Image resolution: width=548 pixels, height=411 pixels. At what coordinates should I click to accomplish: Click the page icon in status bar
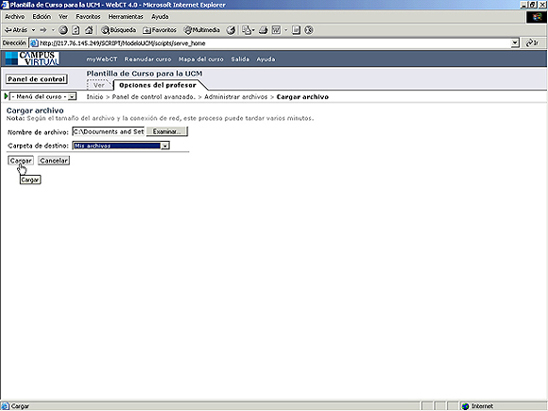click(5, 406)
